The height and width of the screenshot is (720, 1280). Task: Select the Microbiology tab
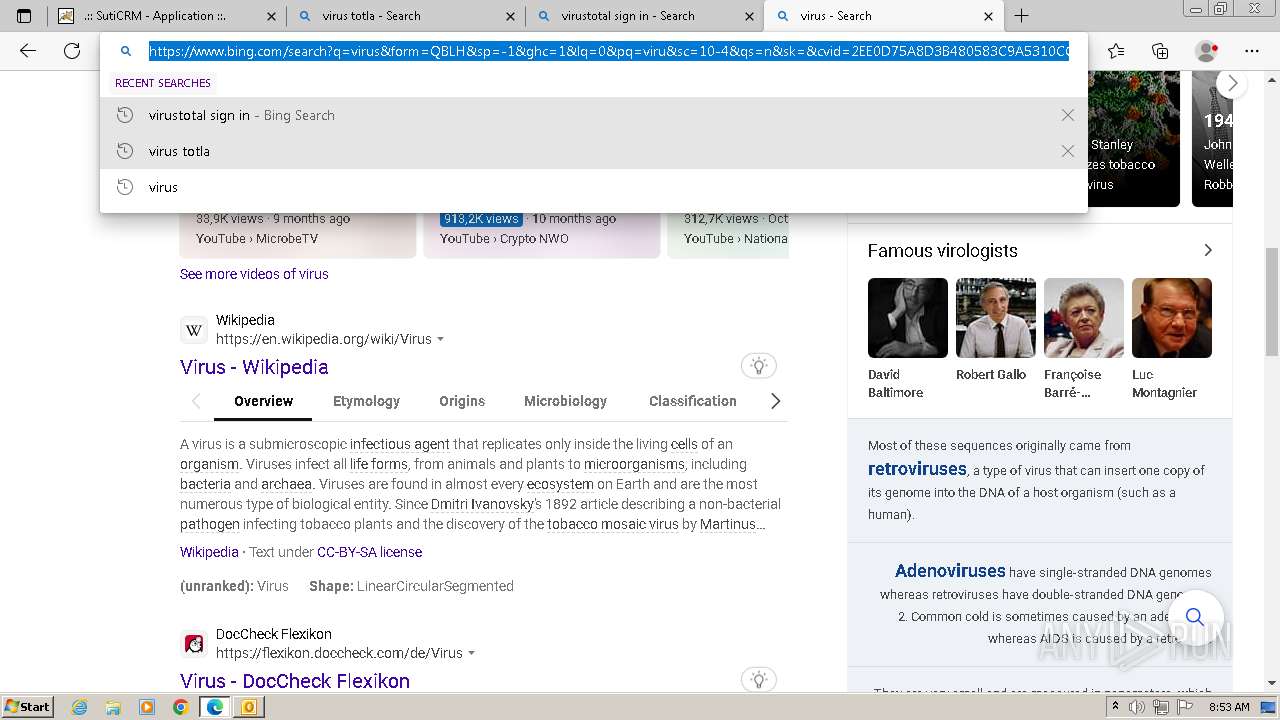click(565, 401)
